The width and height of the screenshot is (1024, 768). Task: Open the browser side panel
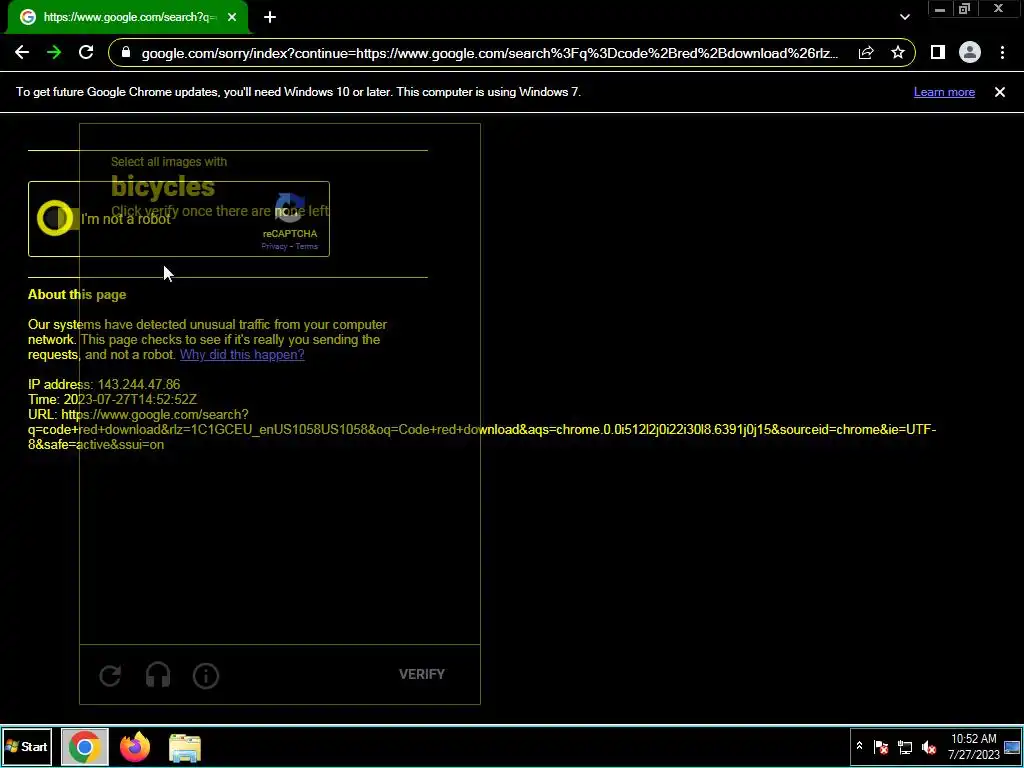coord(938,53)
